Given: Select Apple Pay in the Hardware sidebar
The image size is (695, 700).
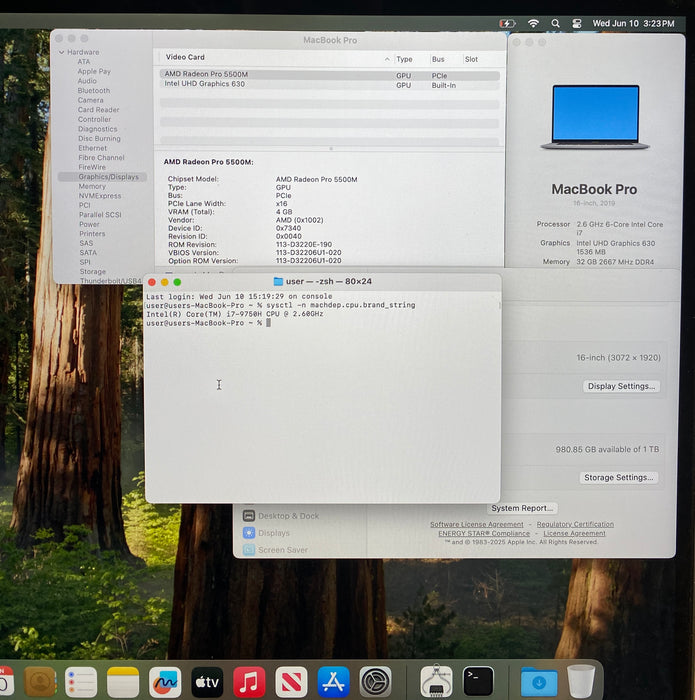Looking at the screenshot, I should pos(94,71).
